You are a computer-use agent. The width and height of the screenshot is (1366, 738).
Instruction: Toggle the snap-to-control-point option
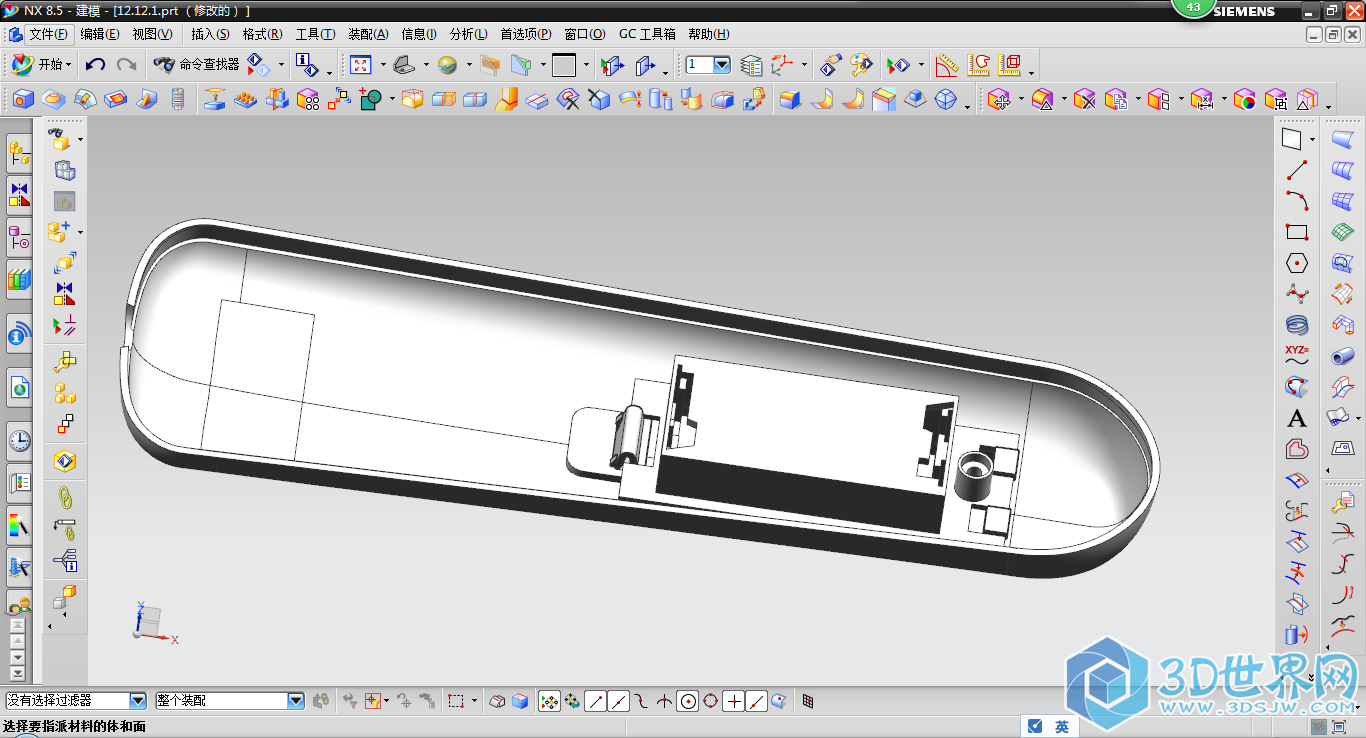[642, 701]
